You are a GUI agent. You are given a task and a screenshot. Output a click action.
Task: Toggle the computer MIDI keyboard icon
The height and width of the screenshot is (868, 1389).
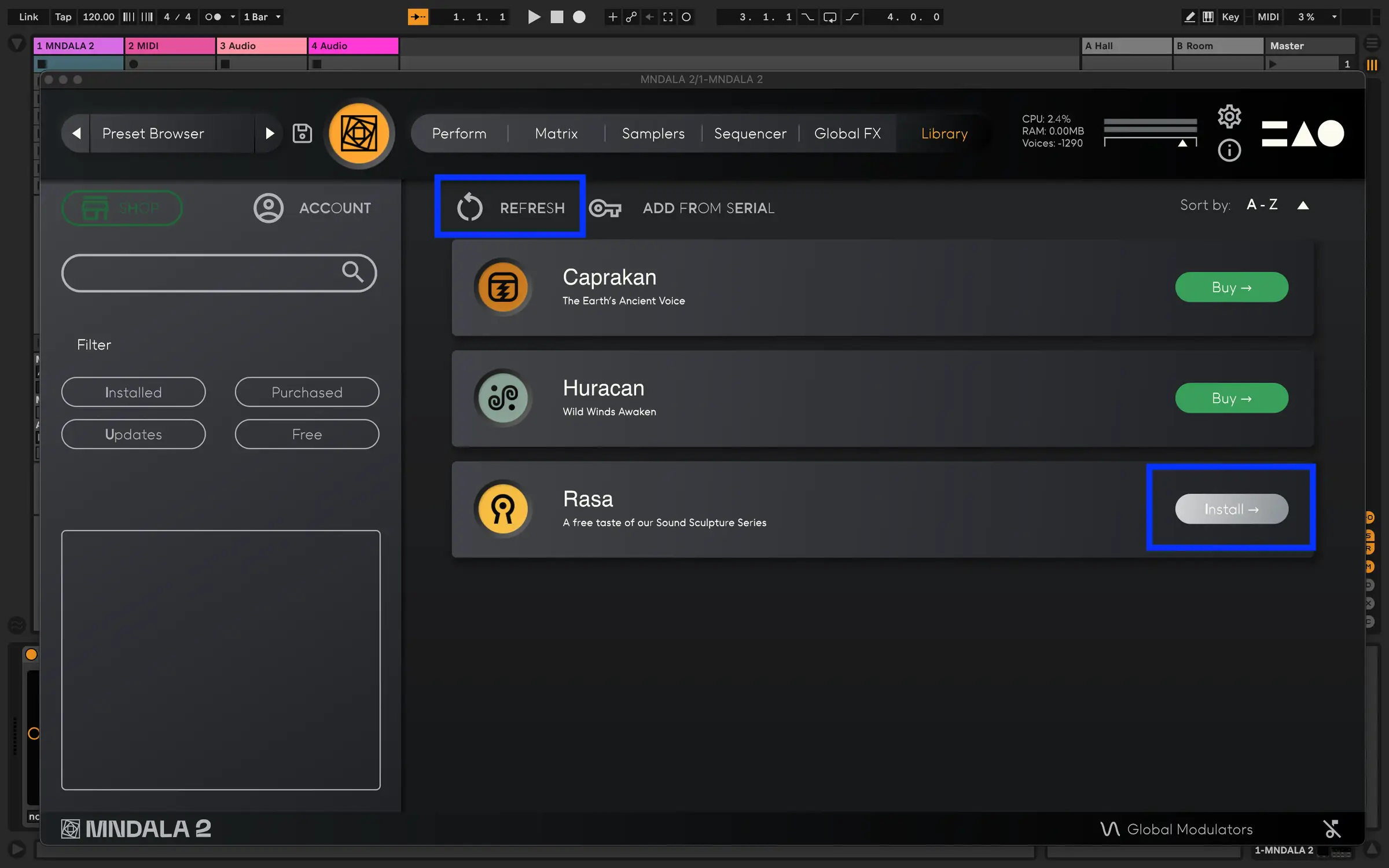pyautogui.click(x=1208, y=17)
